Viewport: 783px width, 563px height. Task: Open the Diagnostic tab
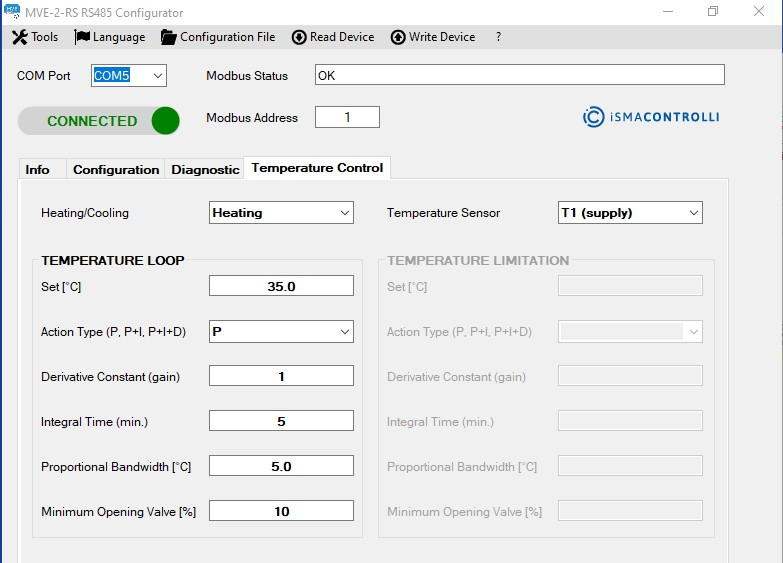coord(205,169)
